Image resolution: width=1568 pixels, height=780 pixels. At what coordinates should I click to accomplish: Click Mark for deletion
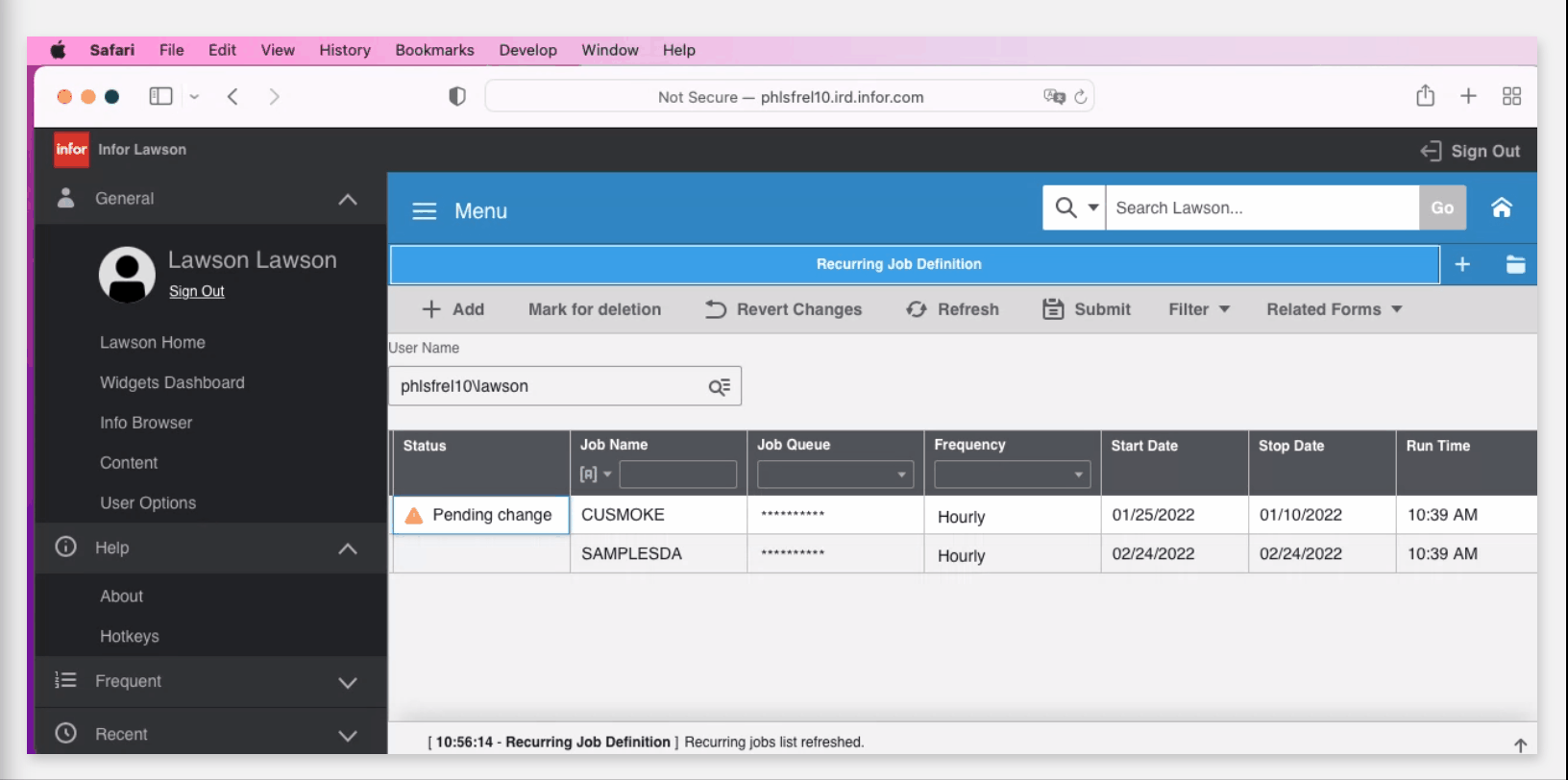pos(595,309)
